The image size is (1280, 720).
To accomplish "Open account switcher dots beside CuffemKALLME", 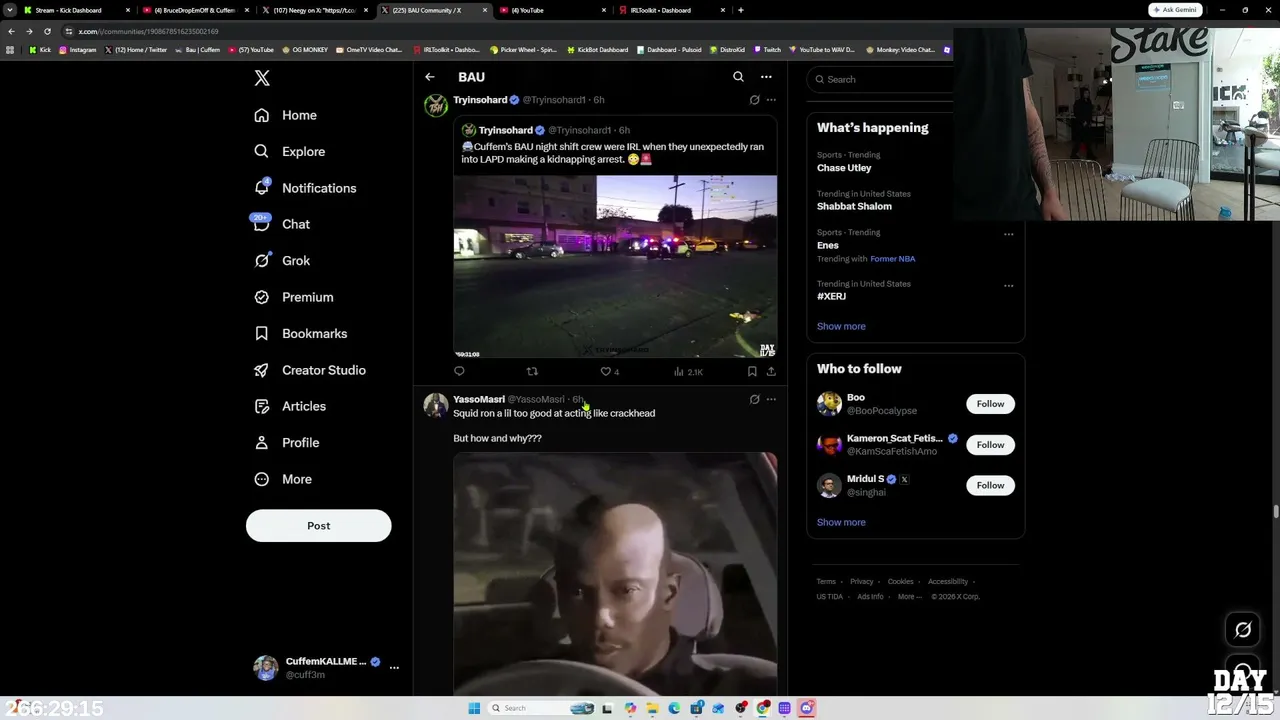I will click(x=394, y=667).
